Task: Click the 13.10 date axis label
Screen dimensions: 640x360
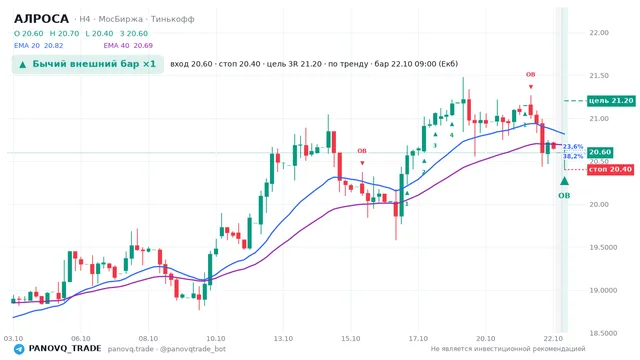Action: coord(283,339)
